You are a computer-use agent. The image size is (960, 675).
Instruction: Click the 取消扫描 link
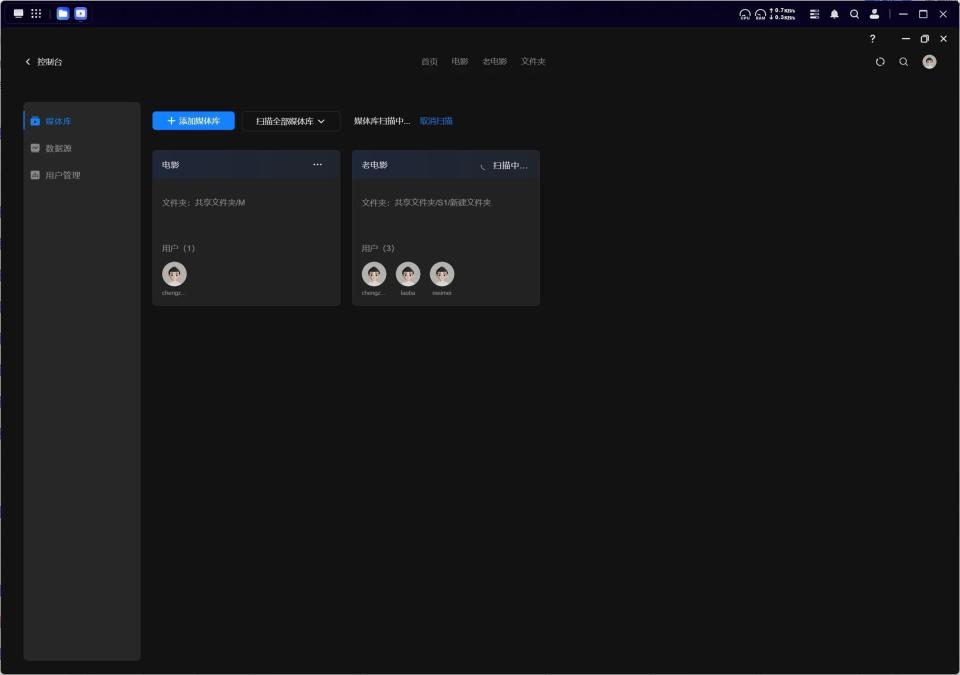[x=436, y=121]
